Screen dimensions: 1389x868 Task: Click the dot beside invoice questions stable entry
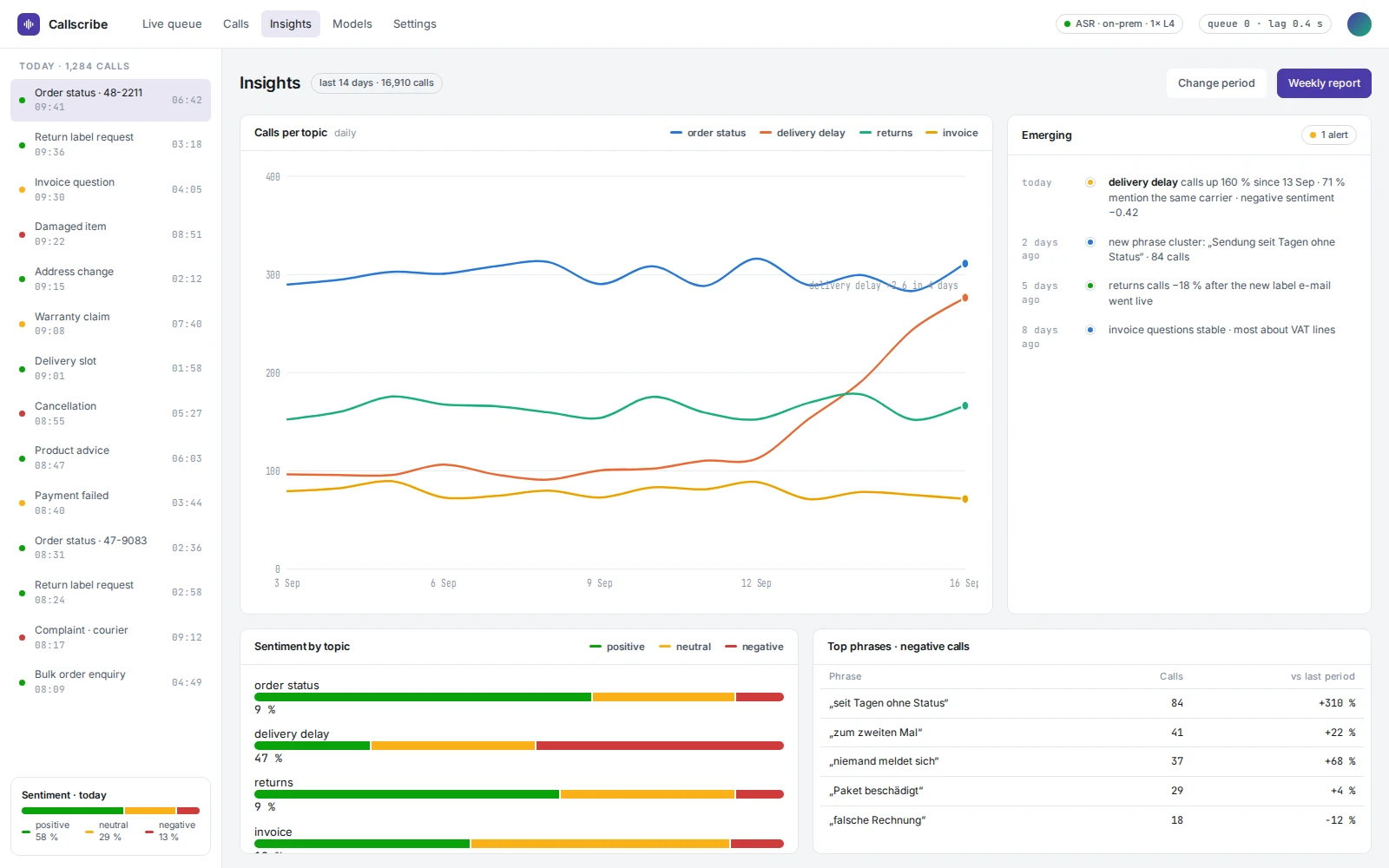coord(1089,330)
